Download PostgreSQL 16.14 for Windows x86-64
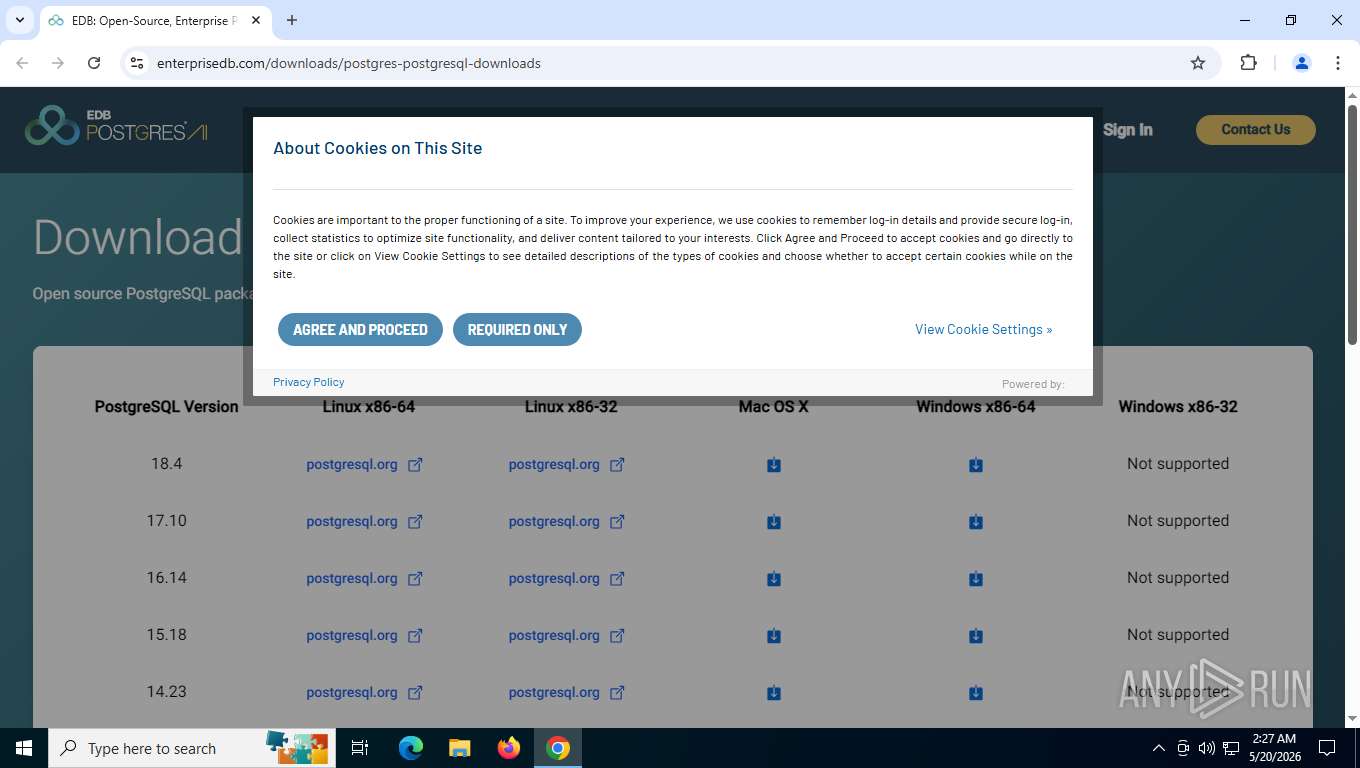Viewport: 1360px width, 768px height. 976,579
